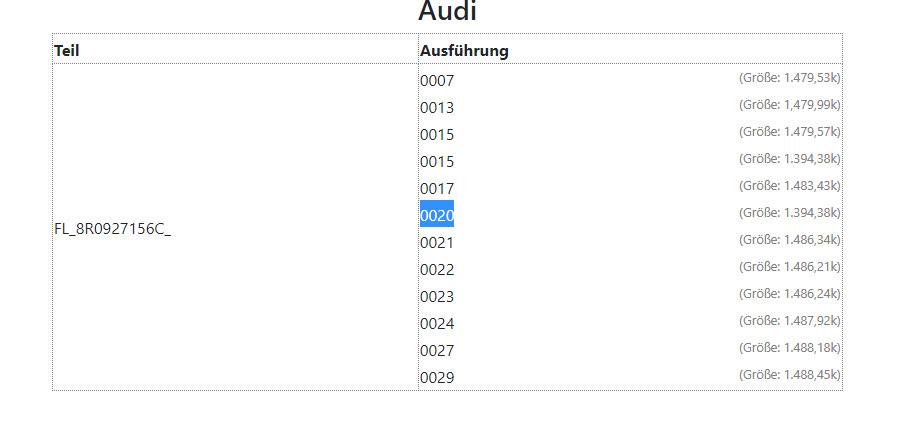This screenshot has width=910, height=429.
Task: Click the highlighted 0020 version
Action: [x=437, y=216]
